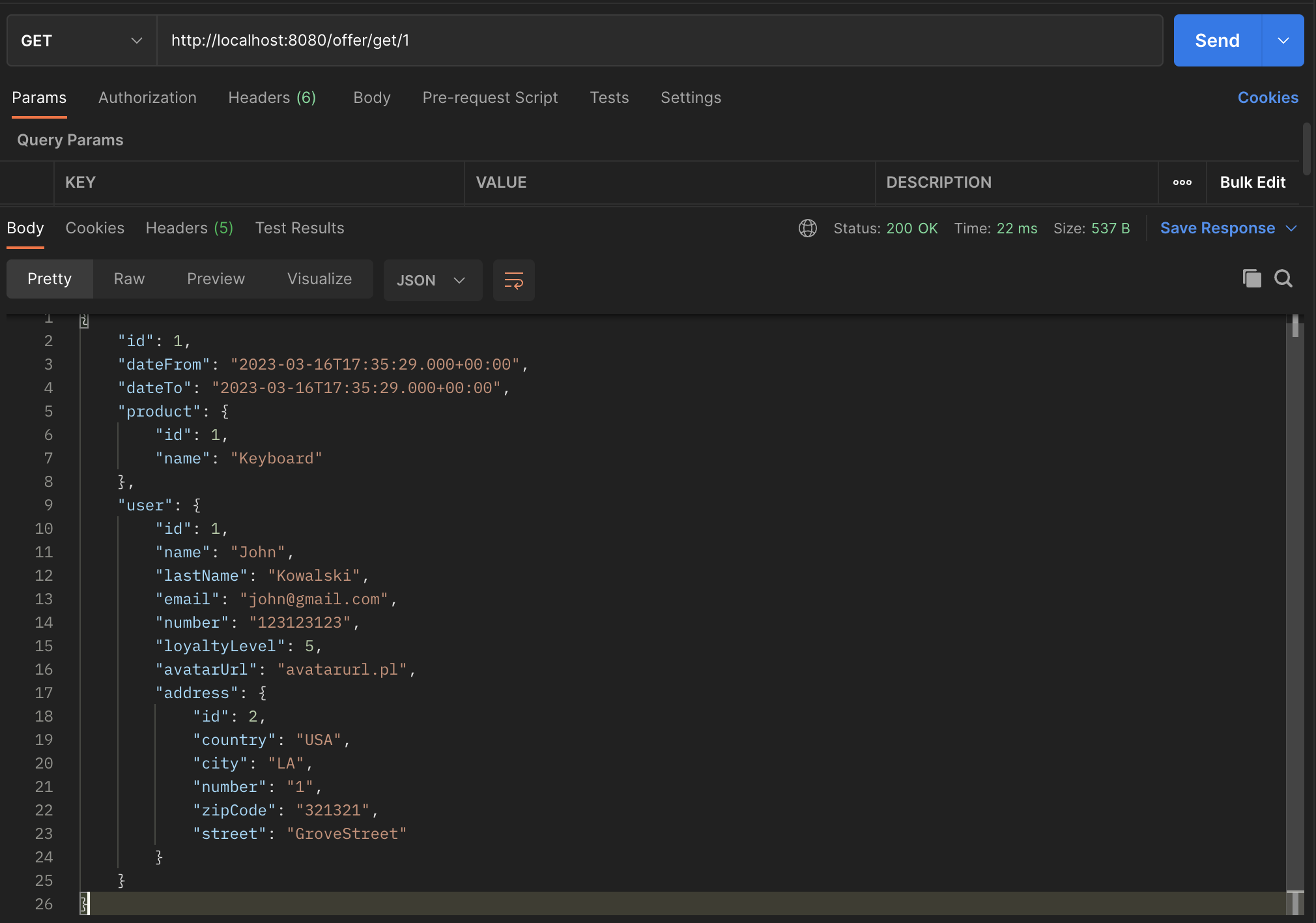
Task: Toggle line wrapping in the response viewer
Action: tap(513, 280)
